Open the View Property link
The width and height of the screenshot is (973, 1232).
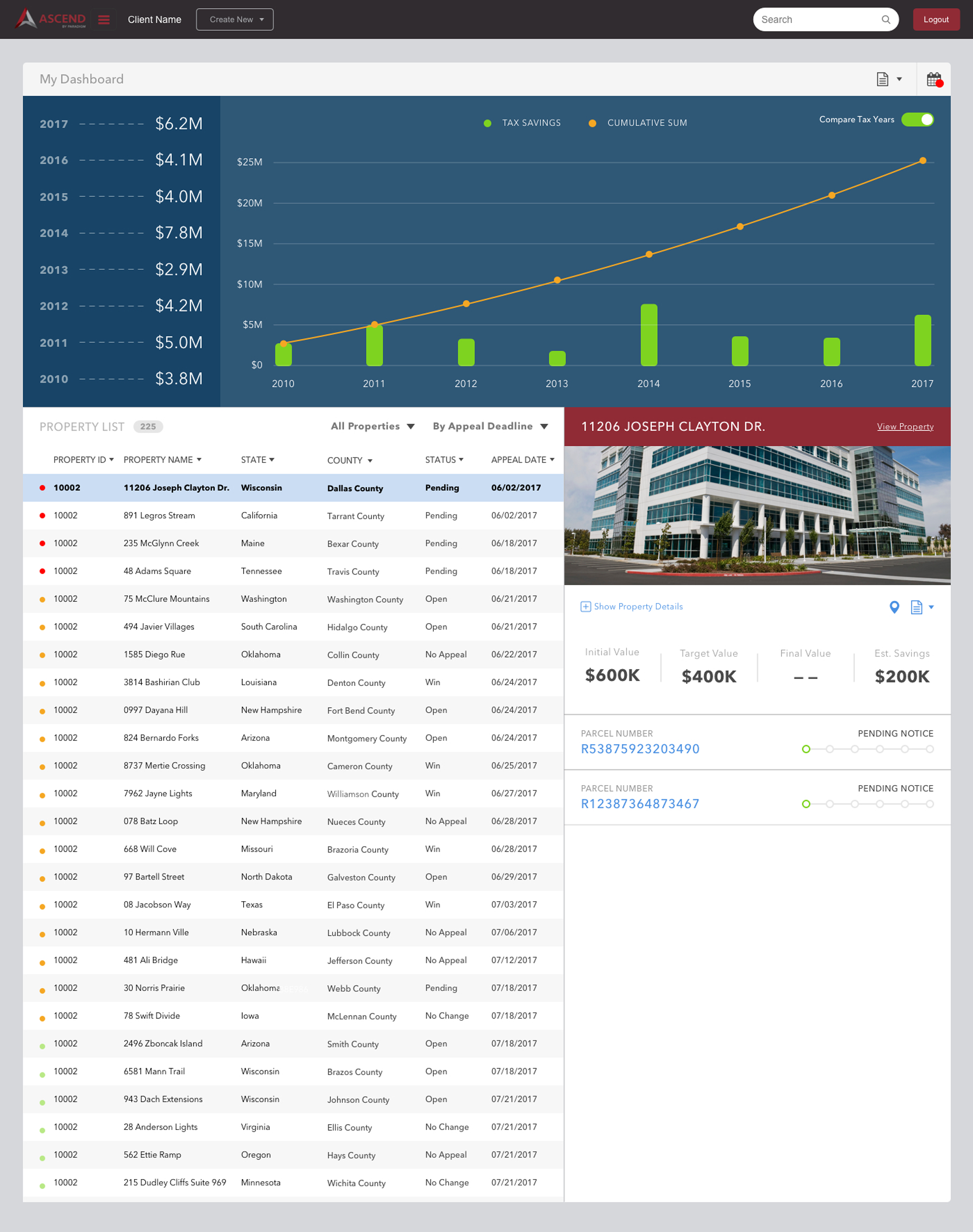pyautogui.click(x=905, y=427)
